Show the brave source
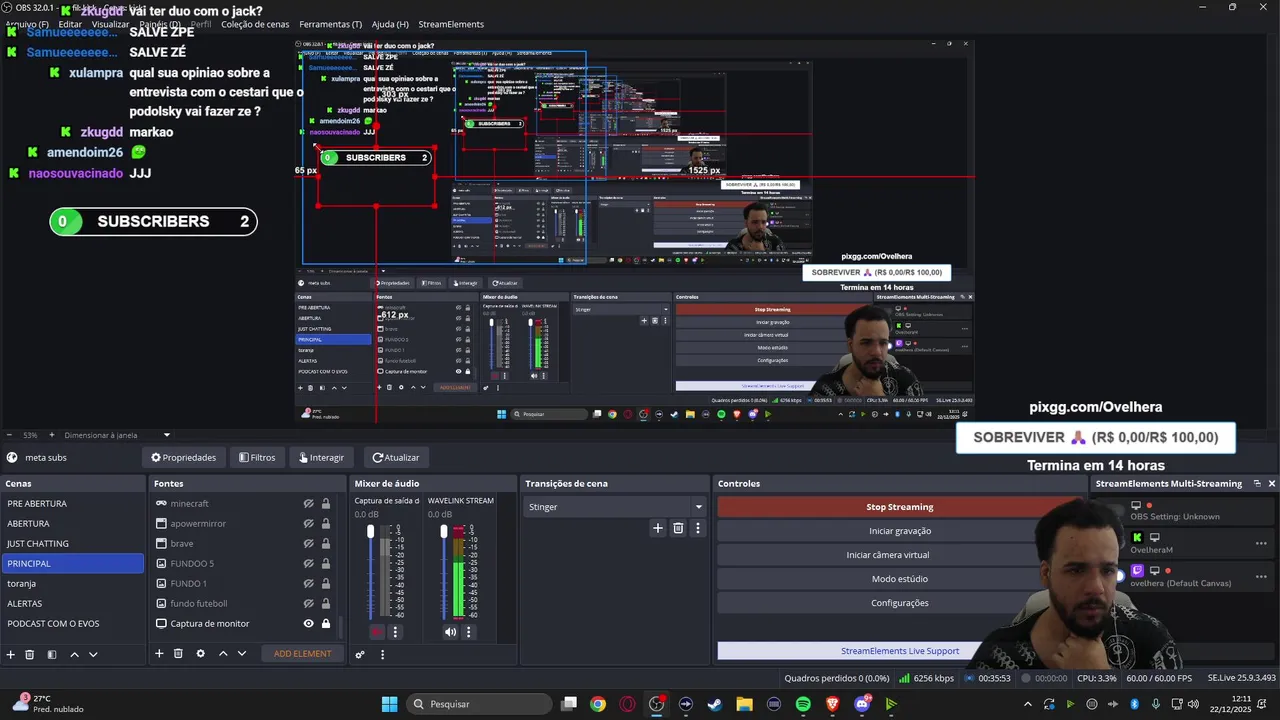 (x=309, y=543)
